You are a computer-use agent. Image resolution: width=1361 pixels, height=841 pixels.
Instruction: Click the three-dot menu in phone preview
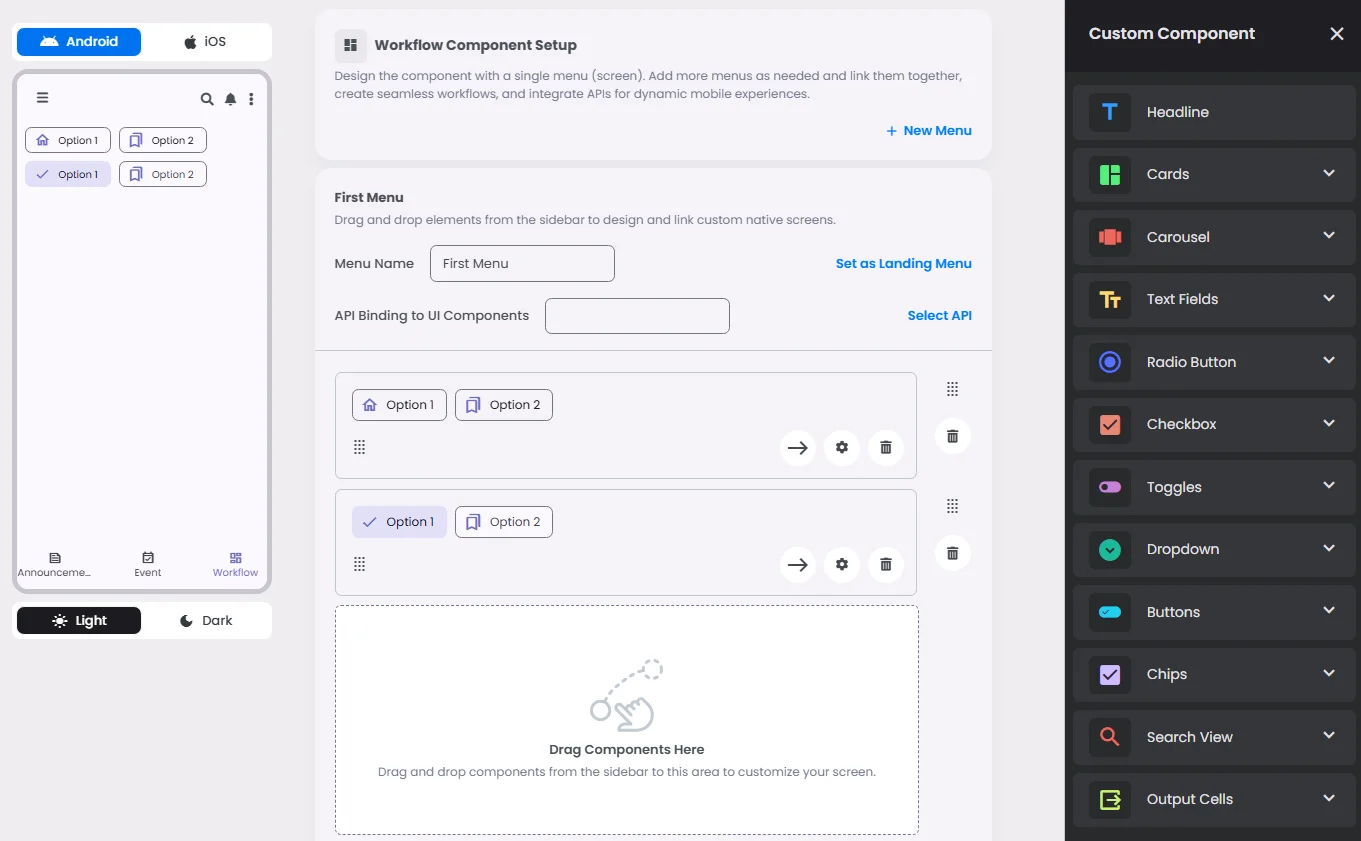click(251, 99)
